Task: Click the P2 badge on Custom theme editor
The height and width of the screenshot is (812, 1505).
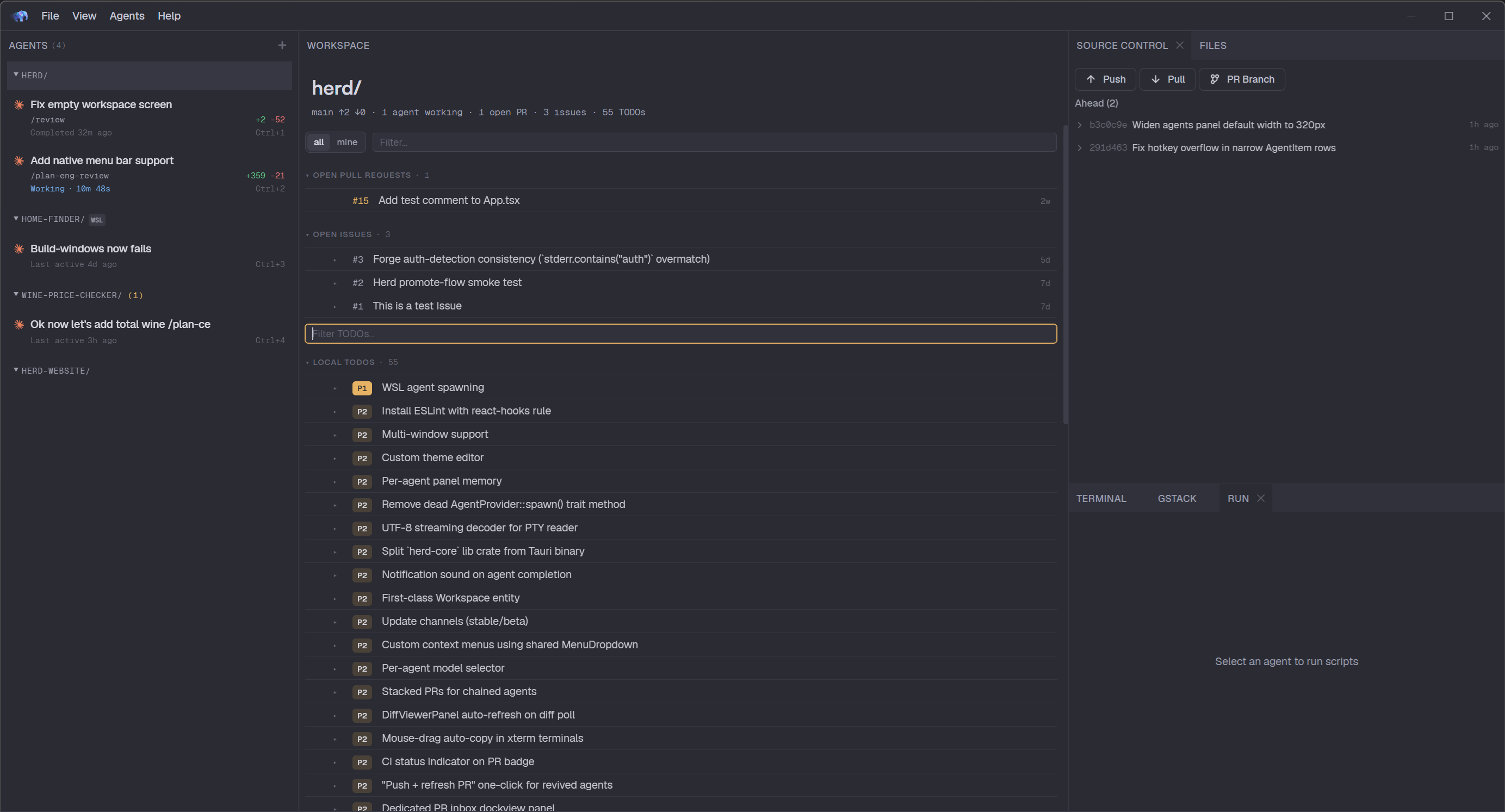Action: (x=362, y=458)
